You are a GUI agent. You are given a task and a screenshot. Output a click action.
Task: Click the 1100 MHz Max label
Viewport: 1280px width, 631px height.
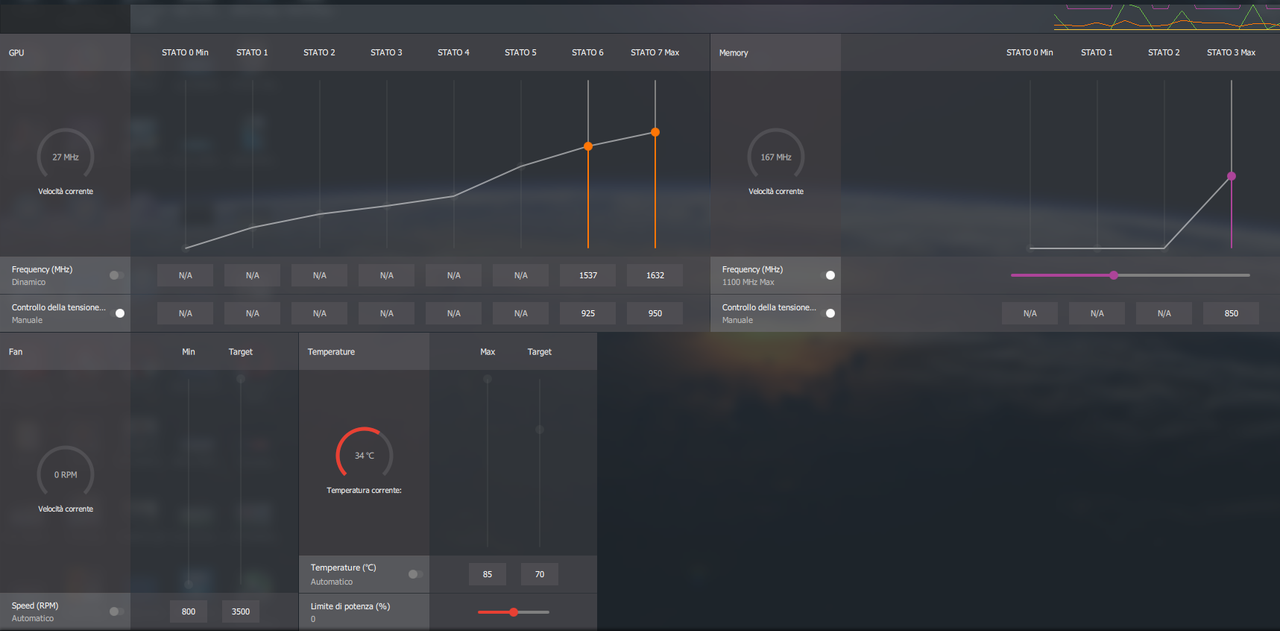tap(748, 282)
